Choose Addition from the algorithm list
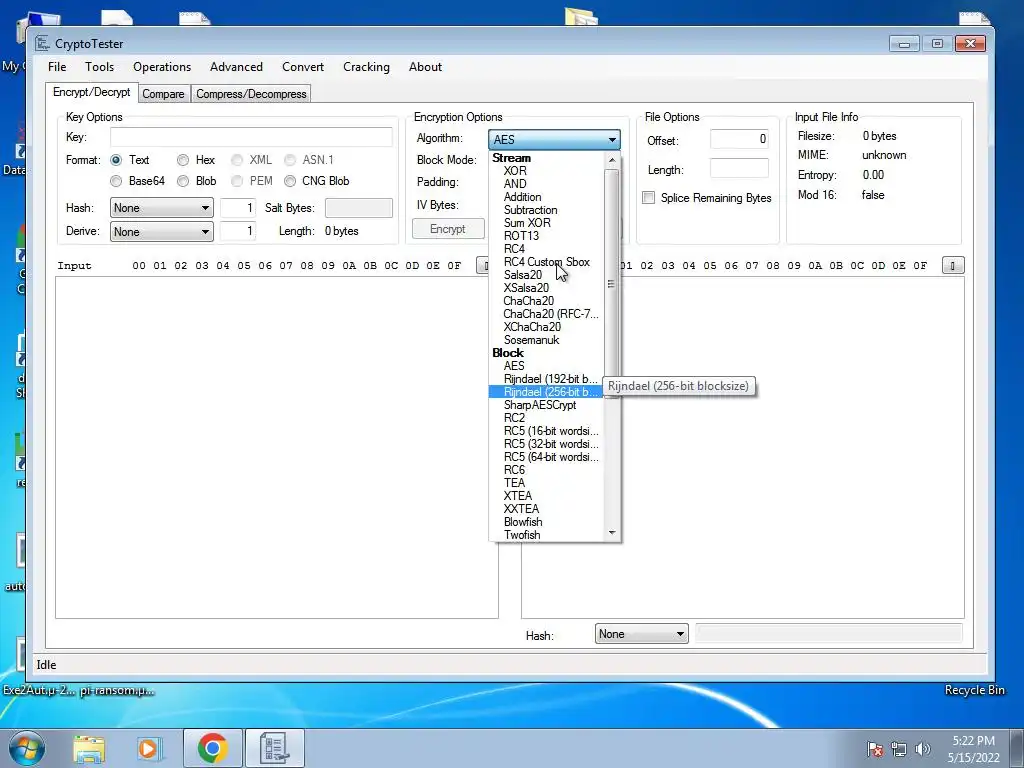Screen dimensions: 1024x768 [x=522, y=197]
